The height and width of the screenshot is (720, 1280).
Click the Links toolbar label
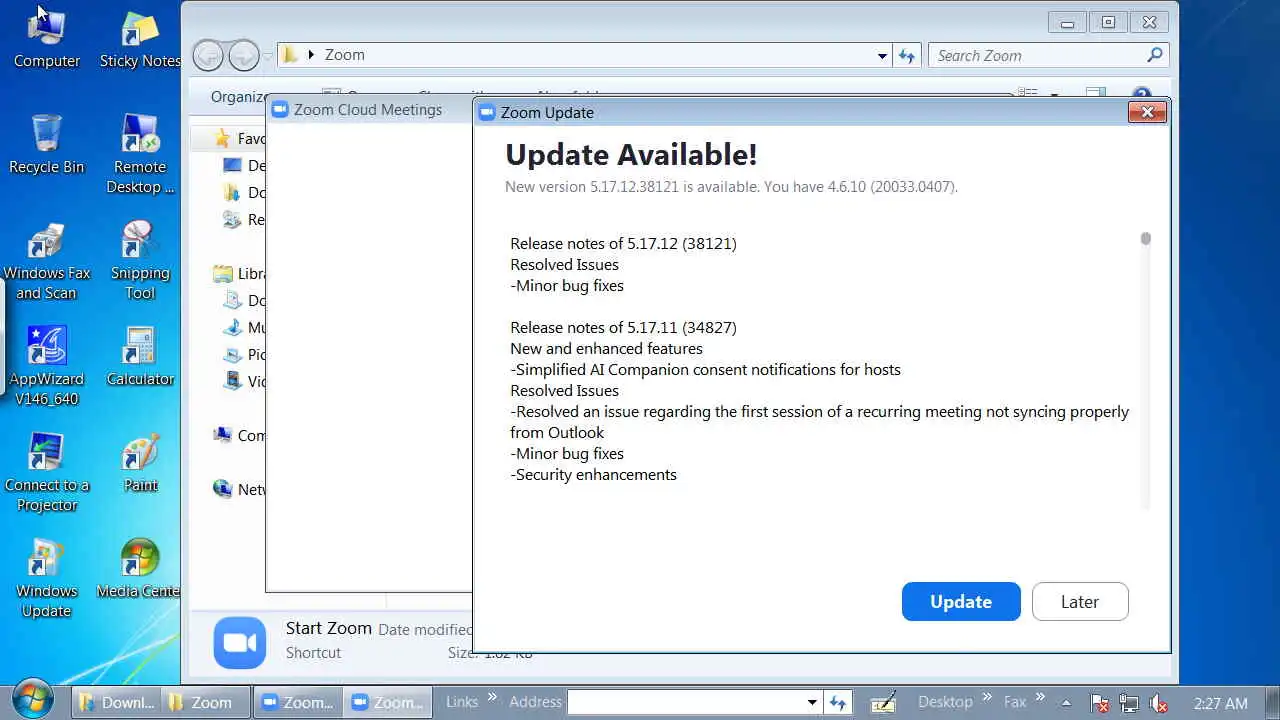[461, 702]
